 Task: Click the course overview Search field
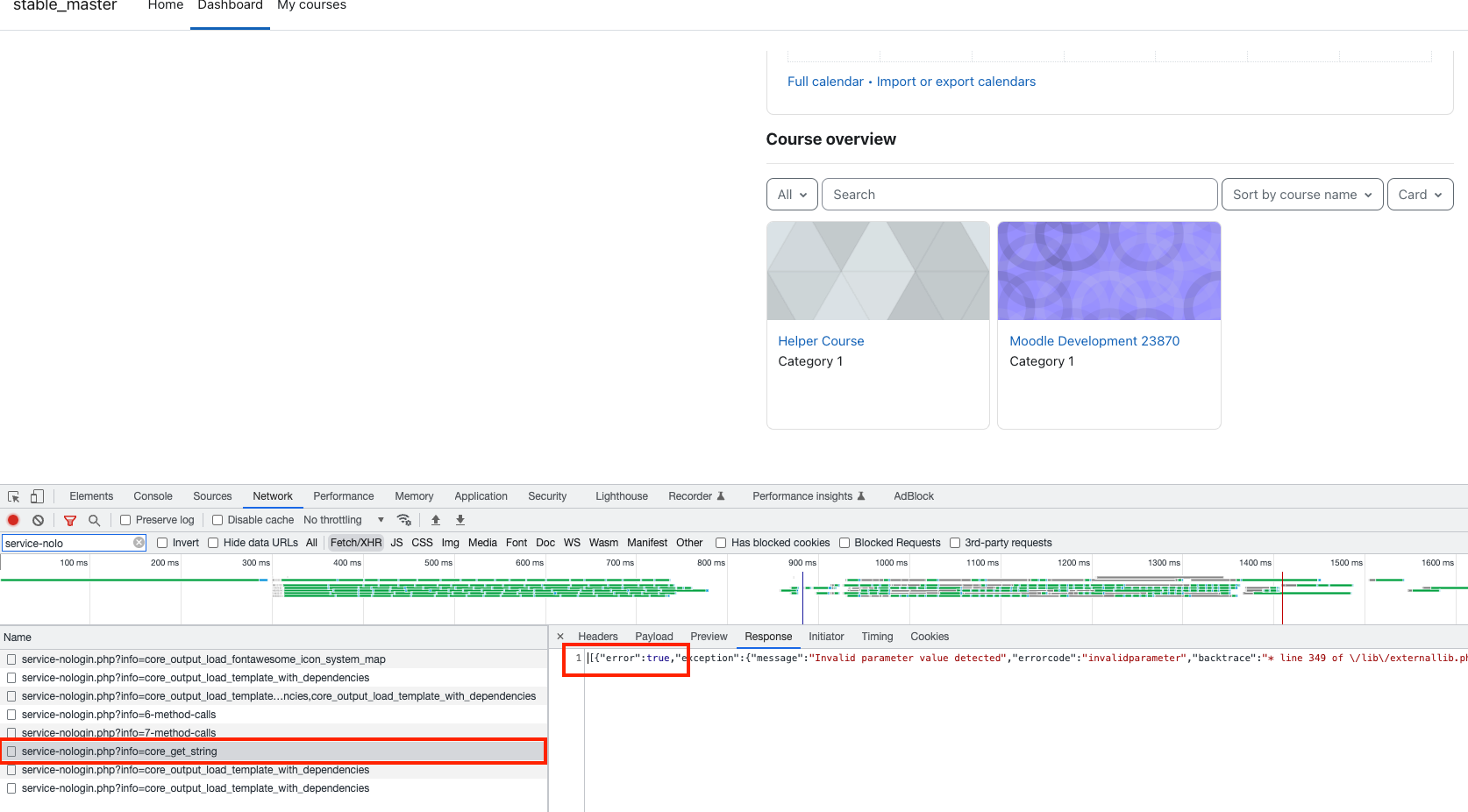tap(1019, 195)
